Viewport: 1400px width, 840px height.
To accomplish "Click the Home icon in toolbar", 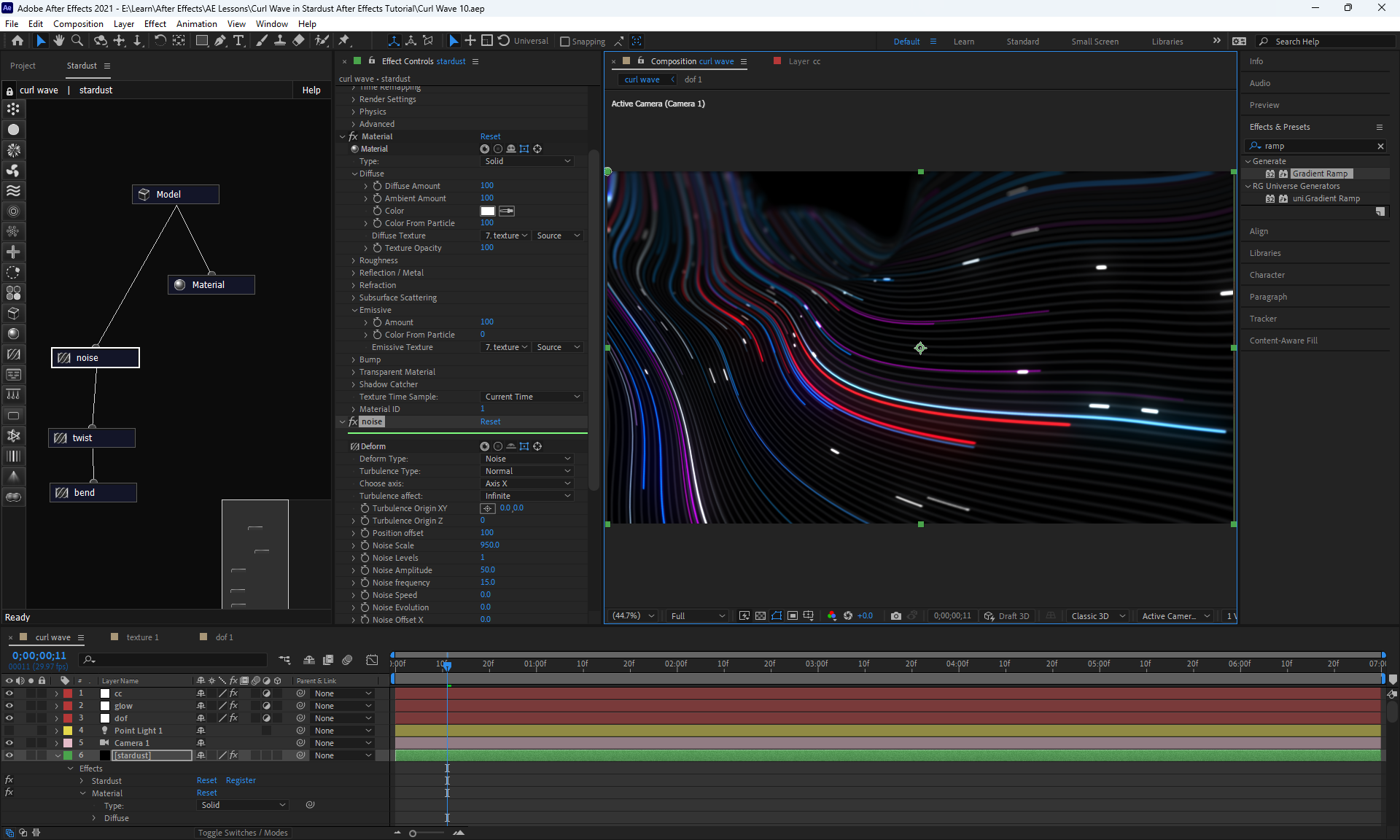I will (17, 41).
